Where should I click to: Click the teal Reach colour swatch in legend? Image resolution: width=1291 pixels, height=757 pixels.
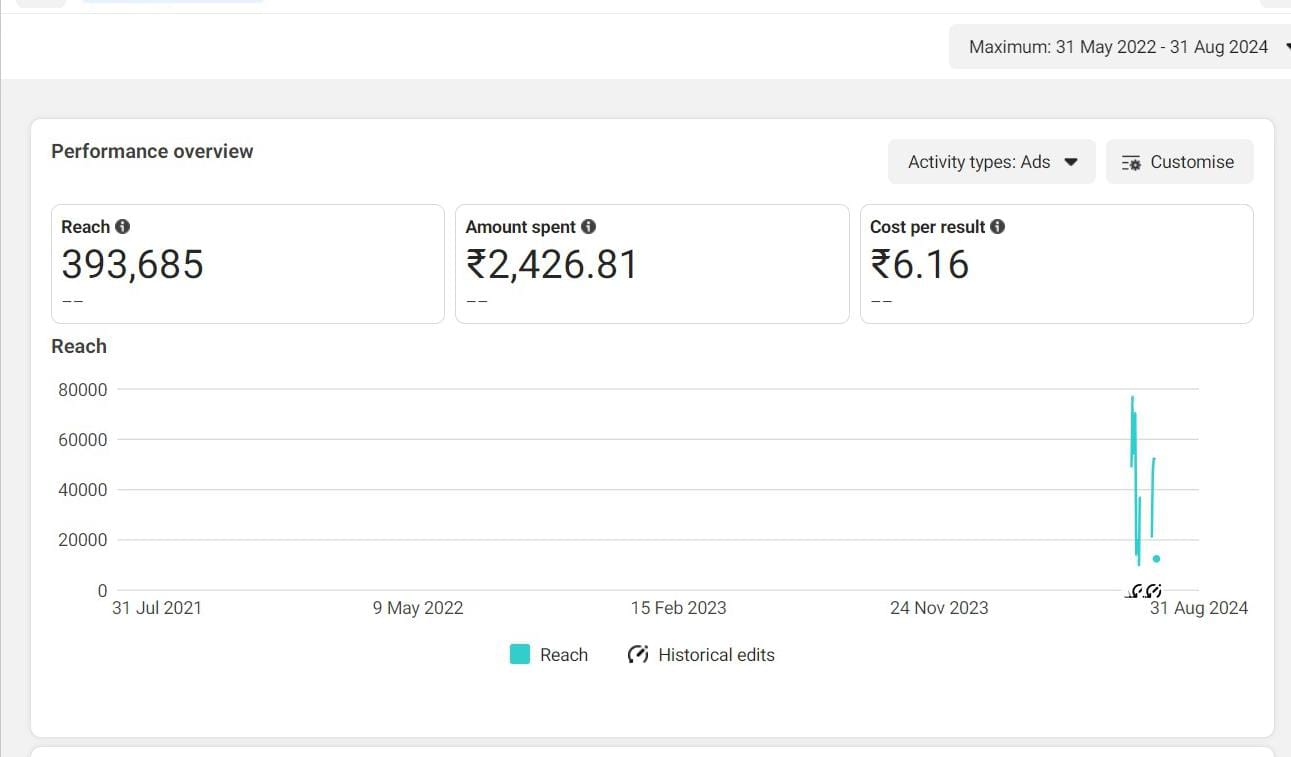pos(520,655)
